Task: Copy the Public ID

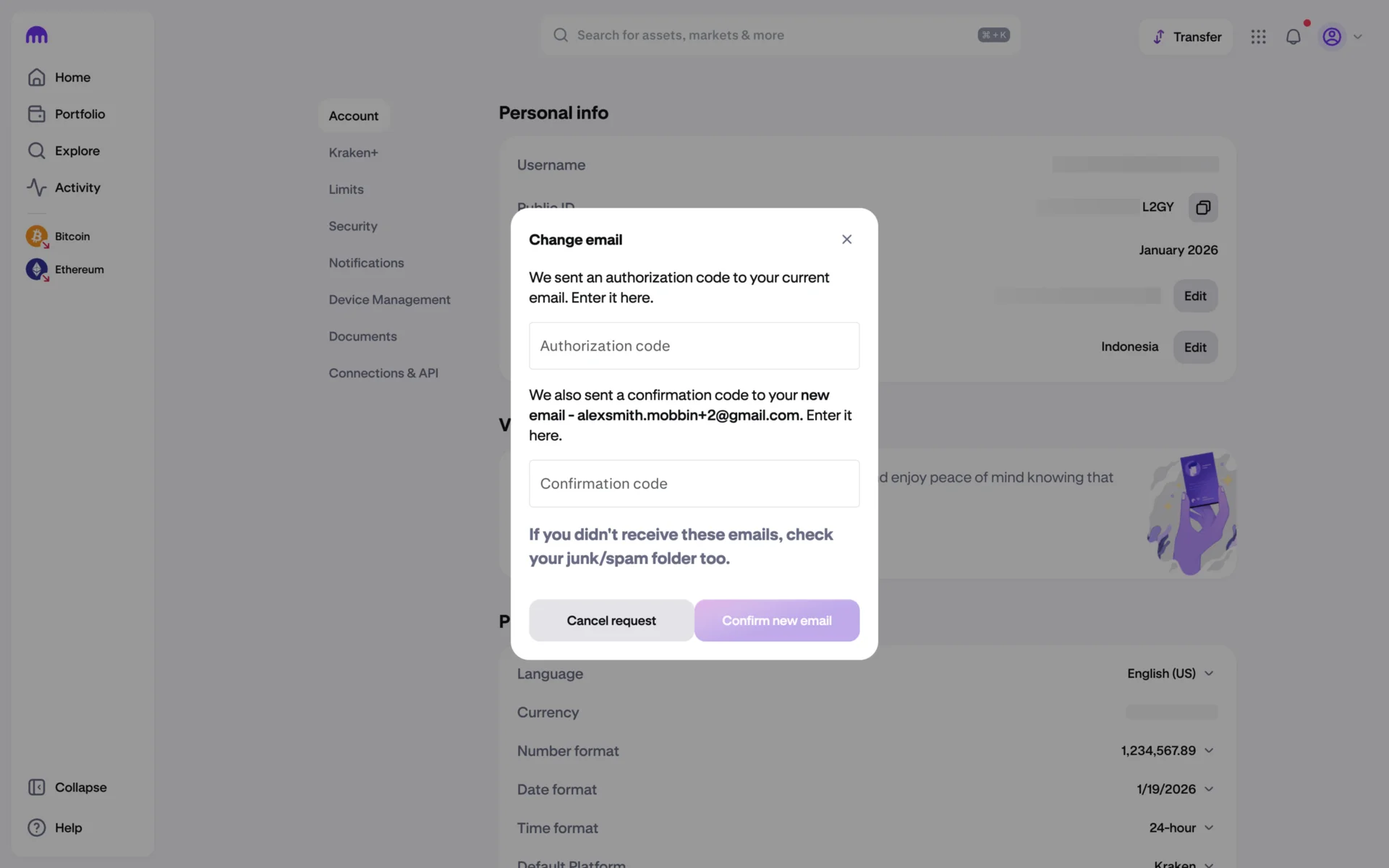Action: (x=1202, y=208)
